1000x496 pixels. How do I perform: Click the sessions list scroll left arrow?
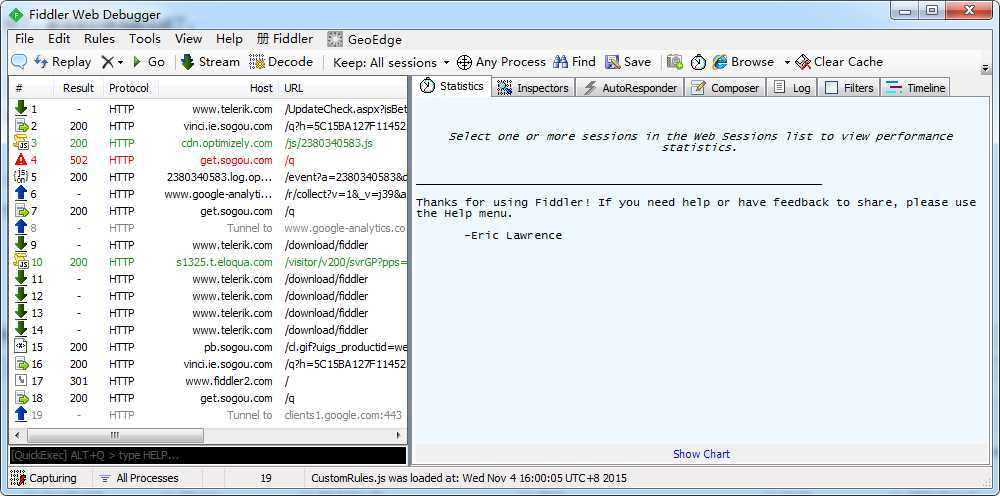click(x=16, y=435)
